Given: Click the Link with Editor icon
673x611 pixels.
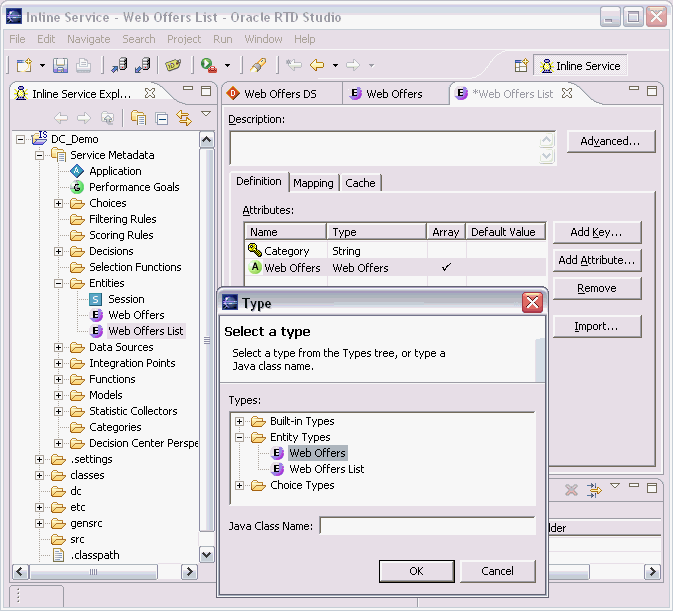Looking at the screenshot, I should point(184,118).
